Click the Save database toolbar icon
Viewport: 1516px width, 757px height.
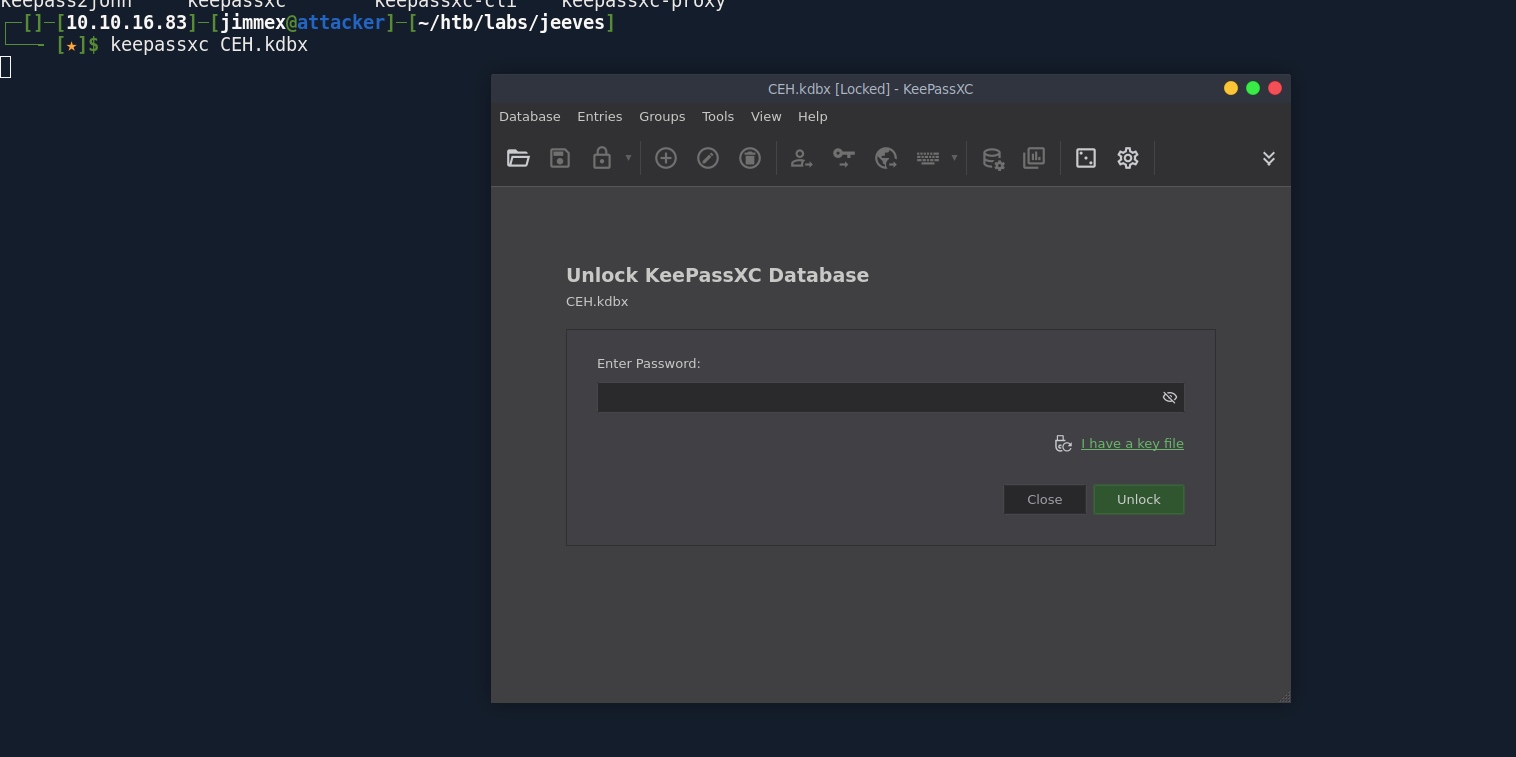pyautogui.click(x=560, y=158)
